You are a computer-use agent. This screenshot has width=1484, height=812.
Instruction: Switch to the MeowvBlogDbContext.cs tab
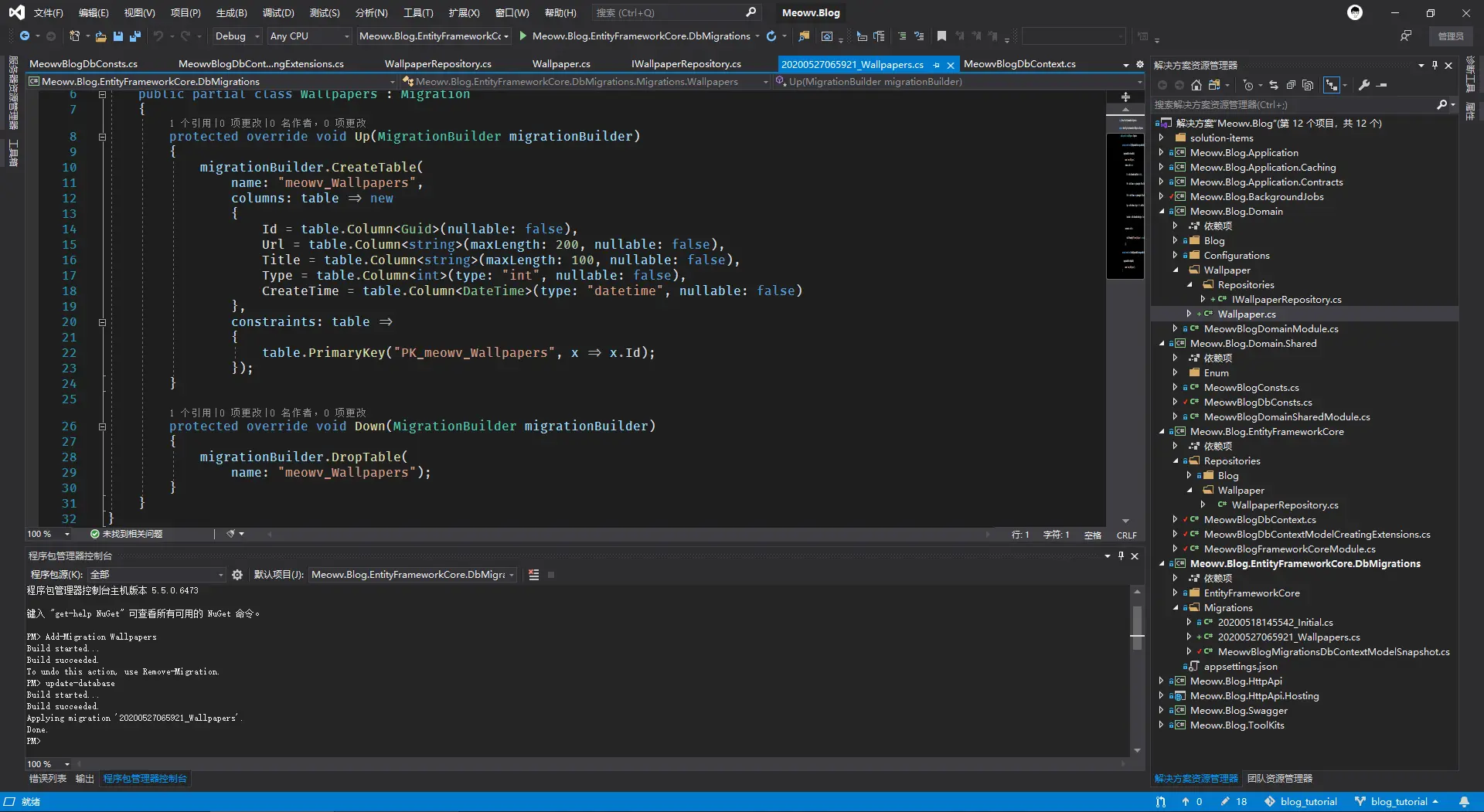coord(1019,64)
